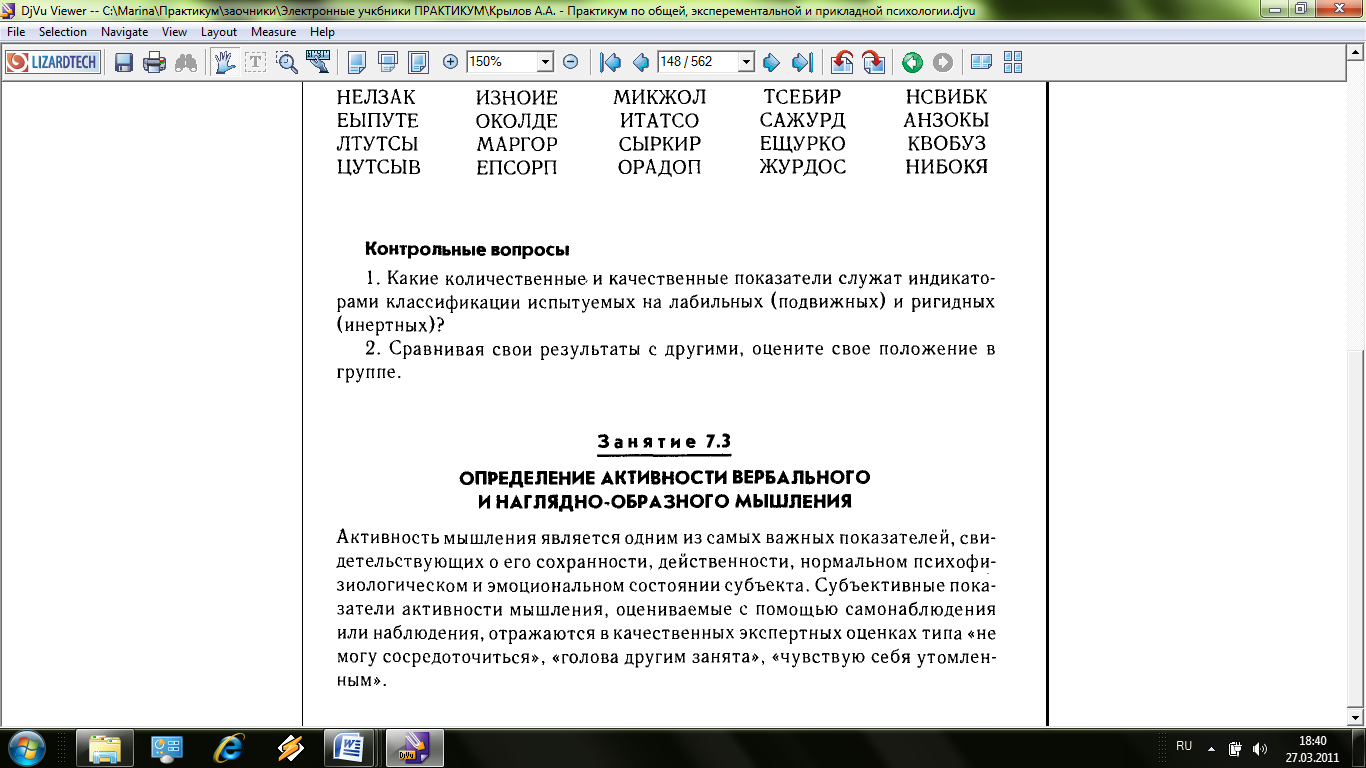1366x768 pixels.
Task: Click the title 'ОПРЕДЕЛЕНИЕ АКТИВНОСТИ ВЕРБАЛЬНОГО'
Action: point(664,477)
